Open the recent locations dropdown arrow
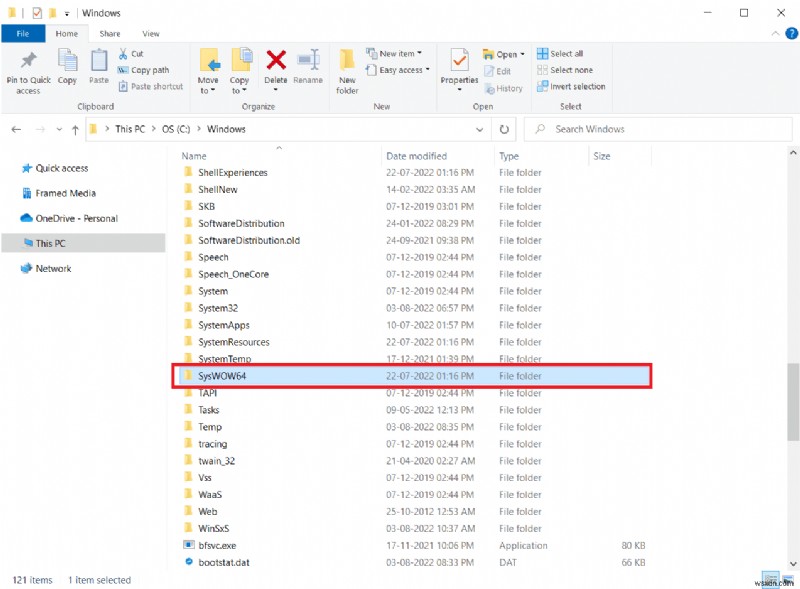The image size is (800, 589). [59, 129]
